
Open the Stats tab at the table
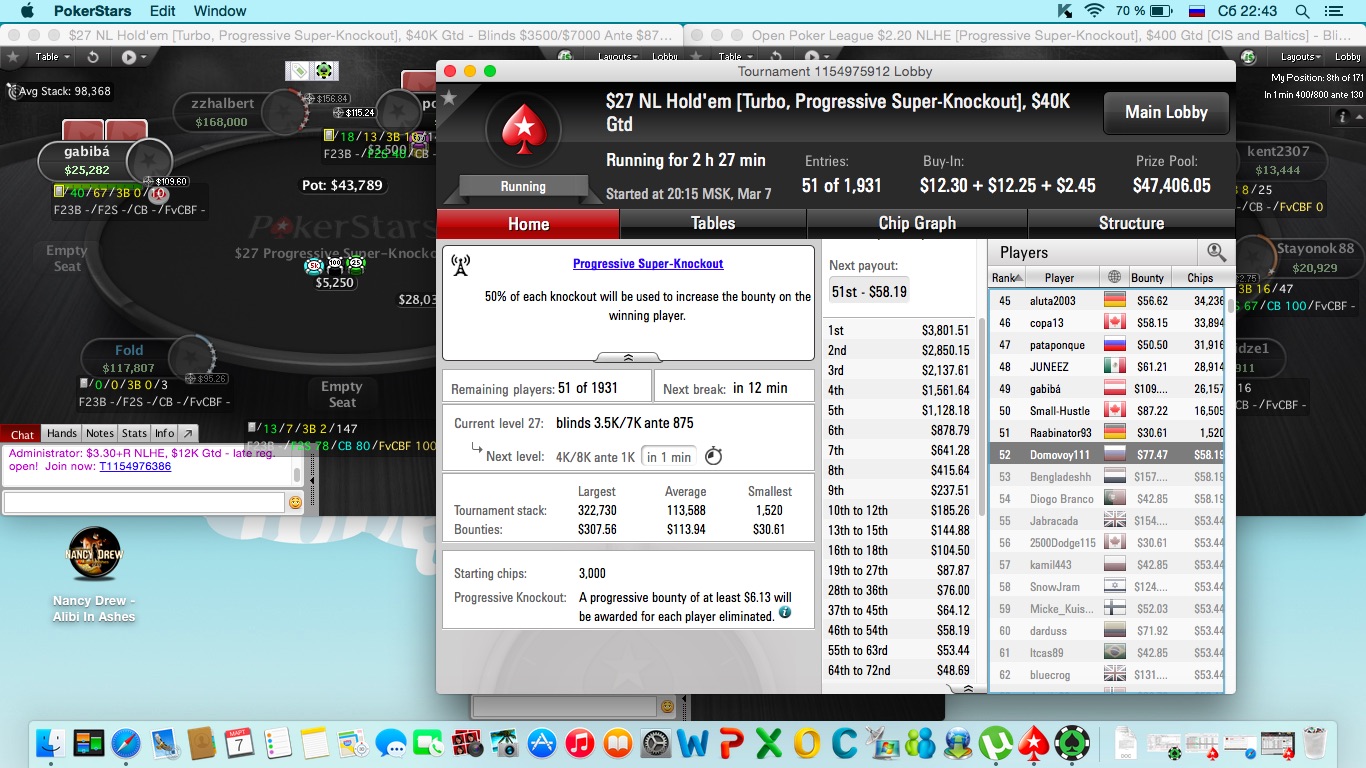tap(134, 434)
